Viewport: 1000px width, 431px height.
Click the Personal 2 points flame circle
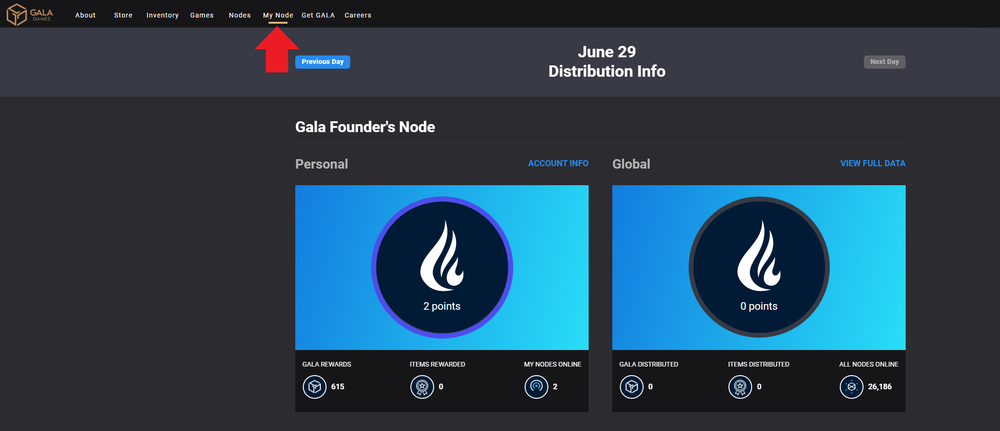(x=442, y=267)
